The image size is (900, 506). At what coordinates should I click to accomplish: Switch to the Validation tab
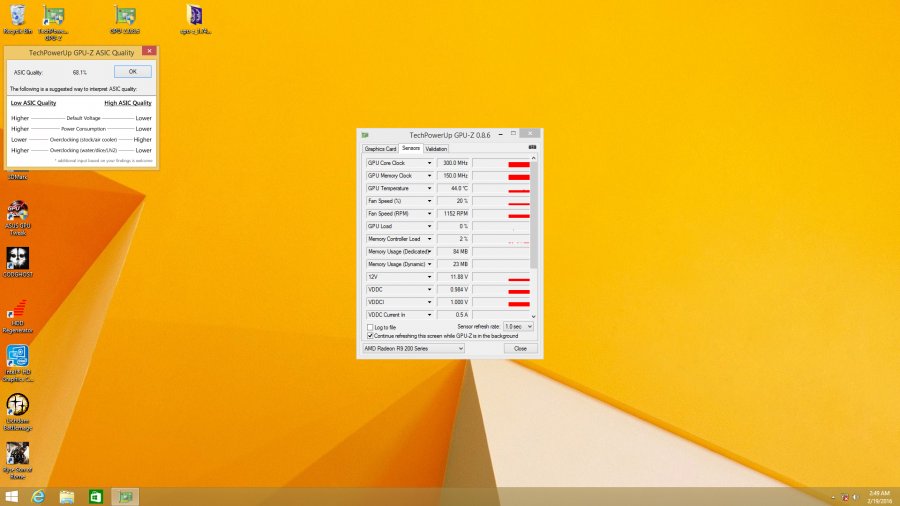point(436,149)
